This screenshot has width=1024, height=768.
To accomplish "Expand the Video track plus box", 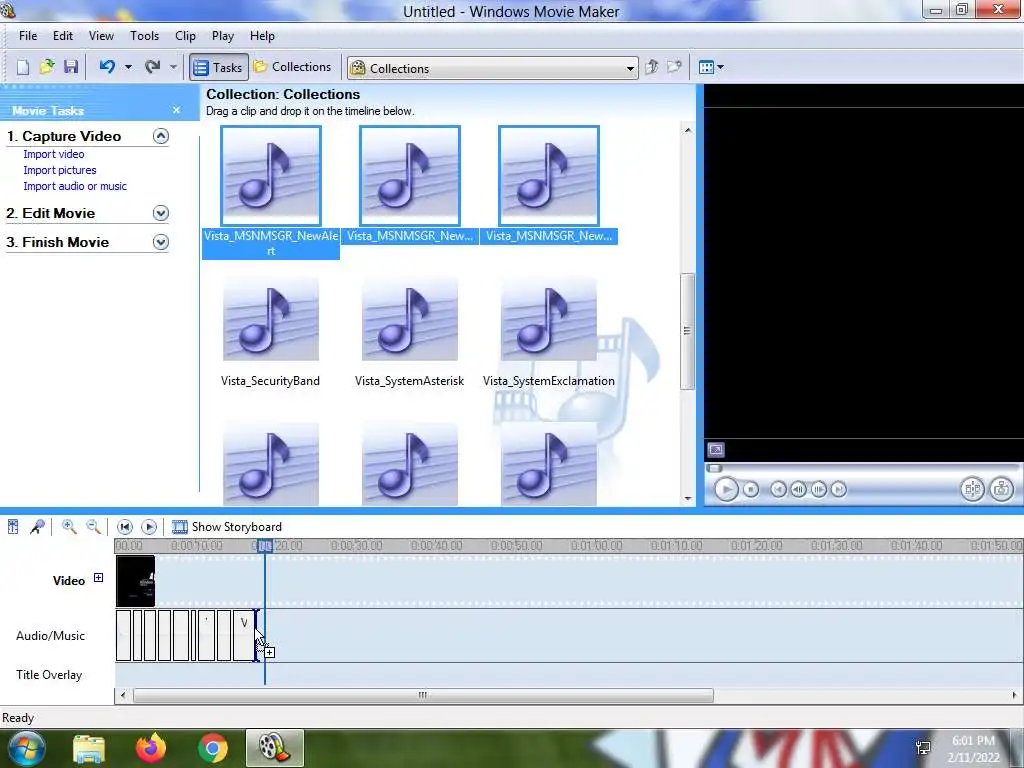I will tap(98, 577).
